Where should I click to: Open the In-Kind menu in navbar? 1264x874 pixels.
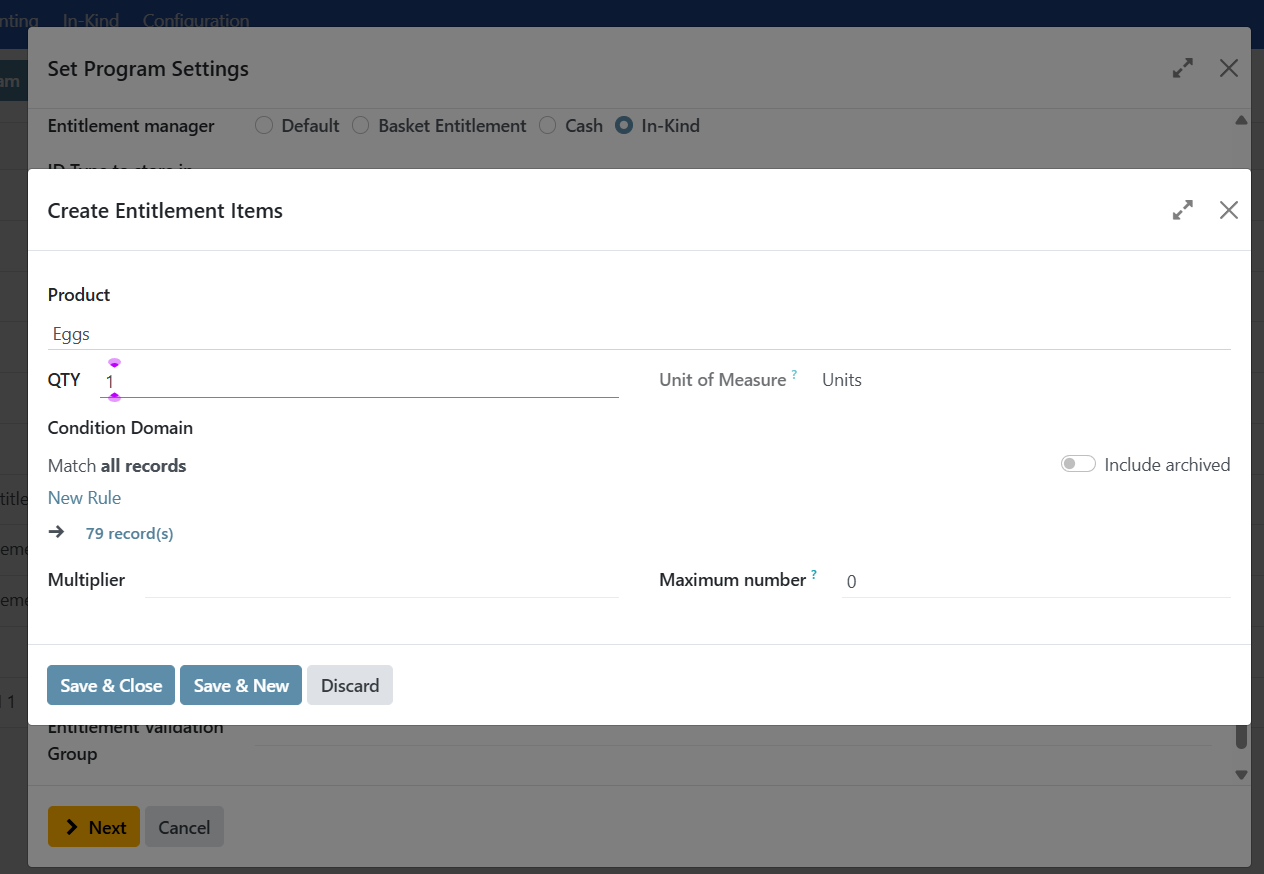91,20
